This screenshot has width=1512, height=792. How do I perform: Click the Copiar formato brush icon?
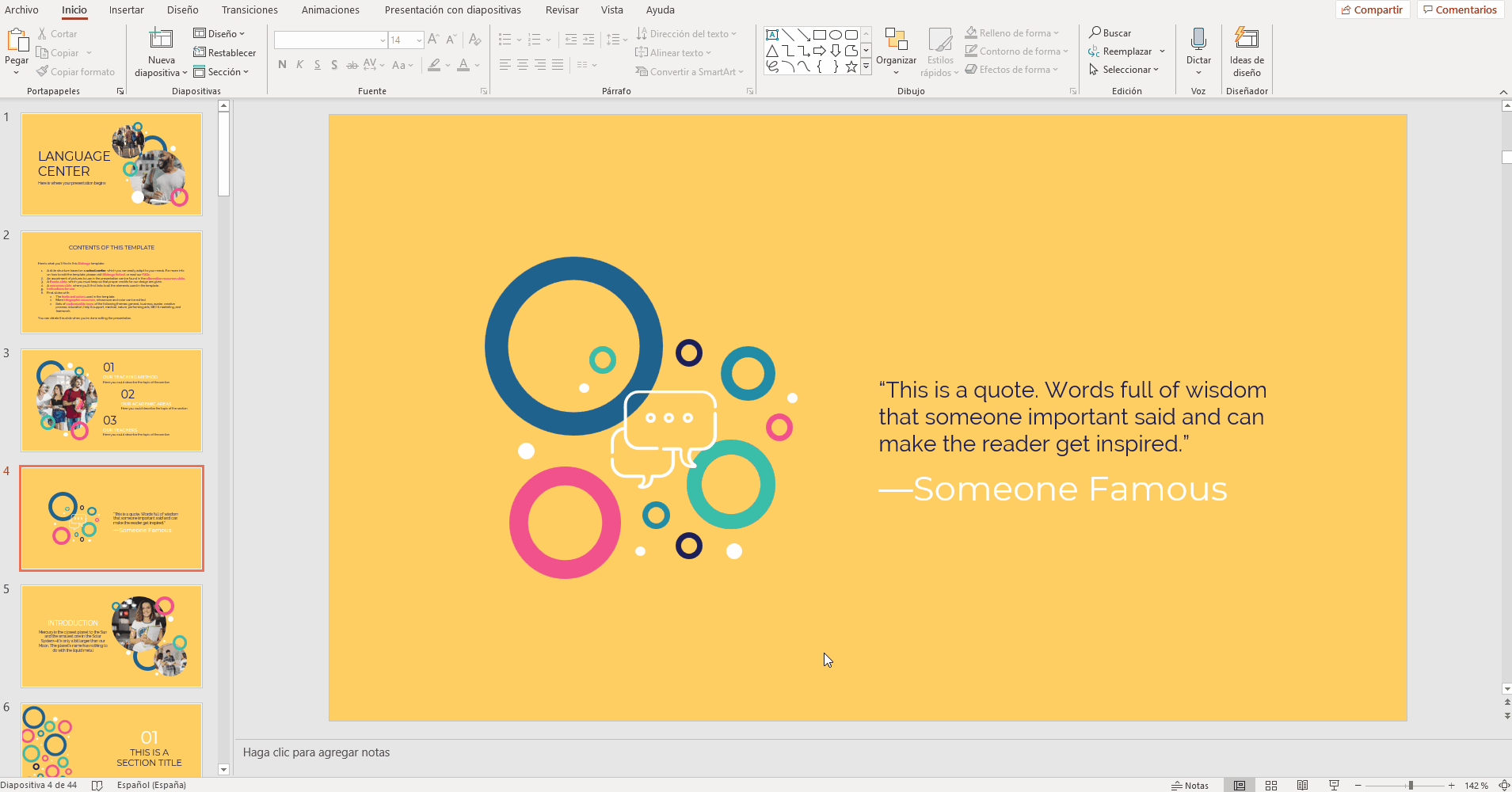[x=42, y=72]
